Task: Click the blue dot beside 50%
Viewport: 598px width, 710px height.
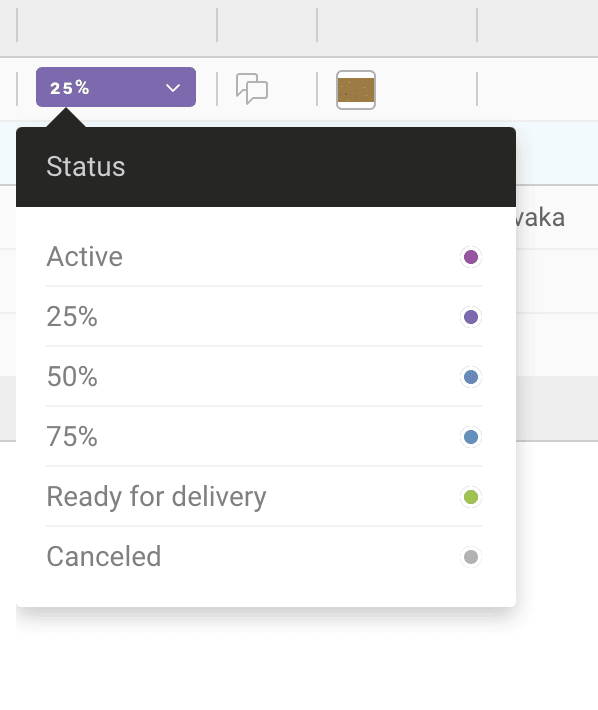Action: pos(471,377)
